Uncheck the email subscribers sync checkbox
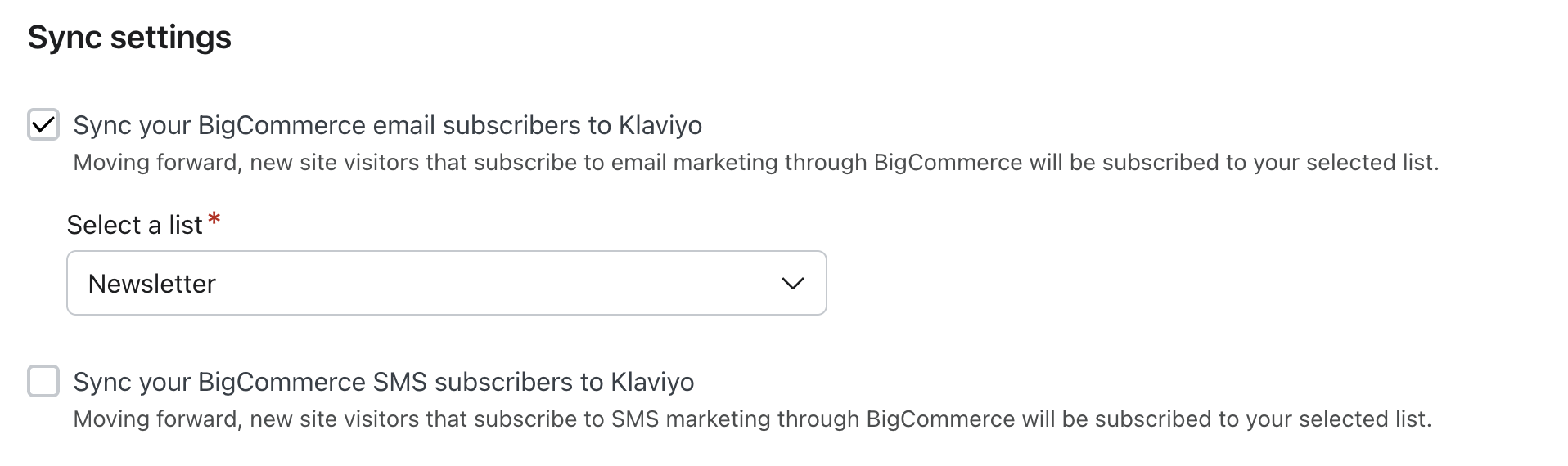The image size is (1568, 466). coord(43,125)
